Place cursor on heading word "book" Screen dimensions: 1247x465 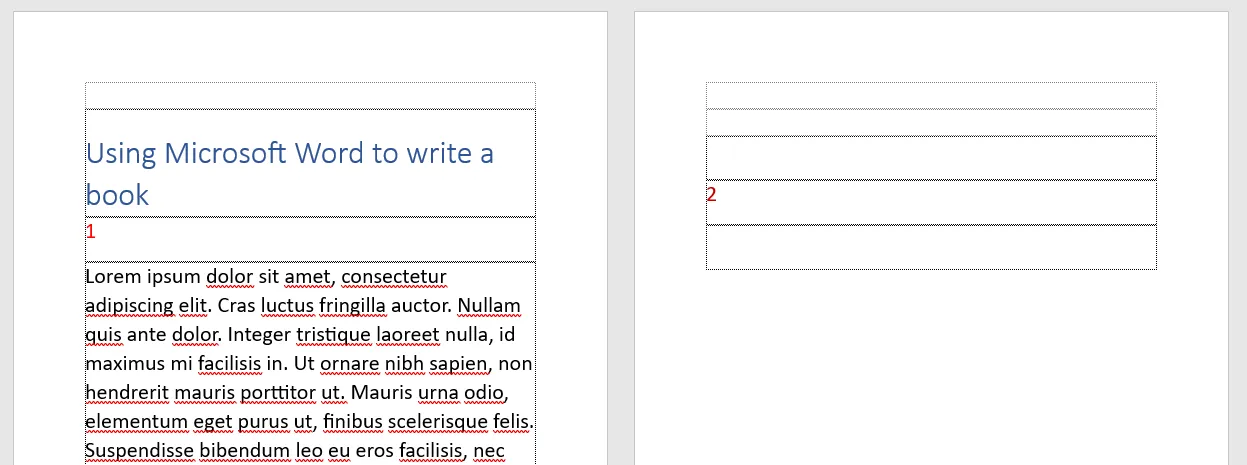pyautogui.click(x=117, y=194)
